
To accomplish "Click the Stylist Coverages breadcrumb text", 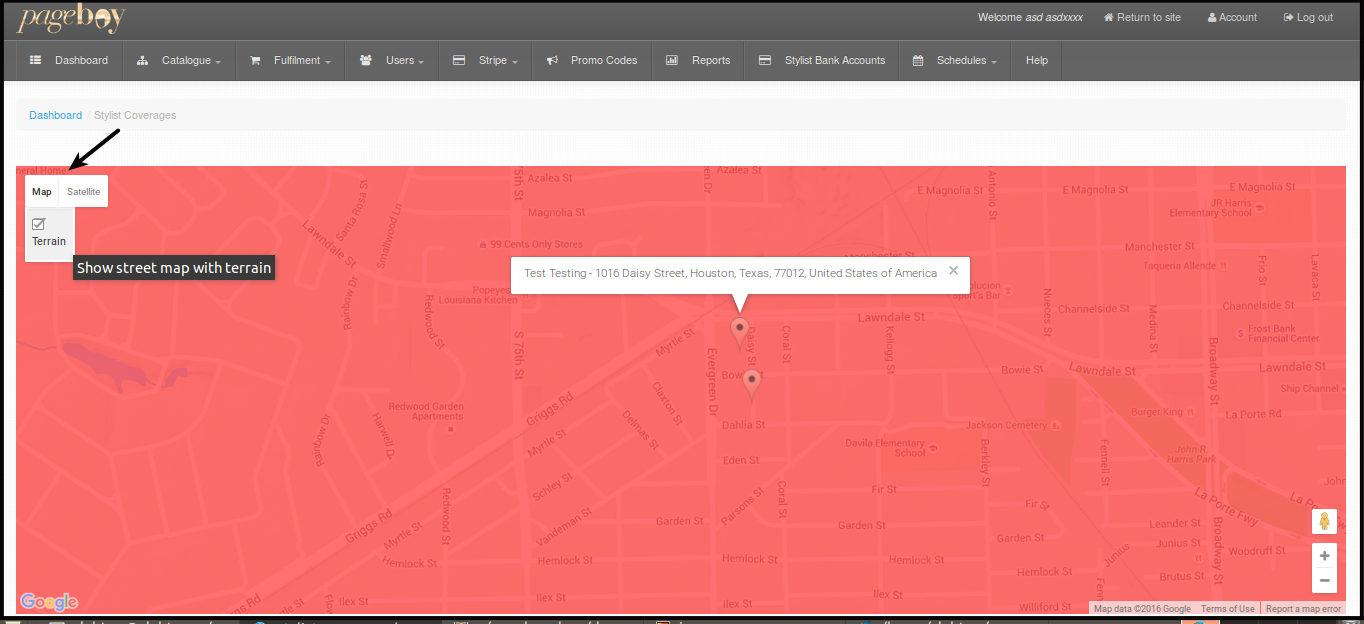I will click(135, 115).
